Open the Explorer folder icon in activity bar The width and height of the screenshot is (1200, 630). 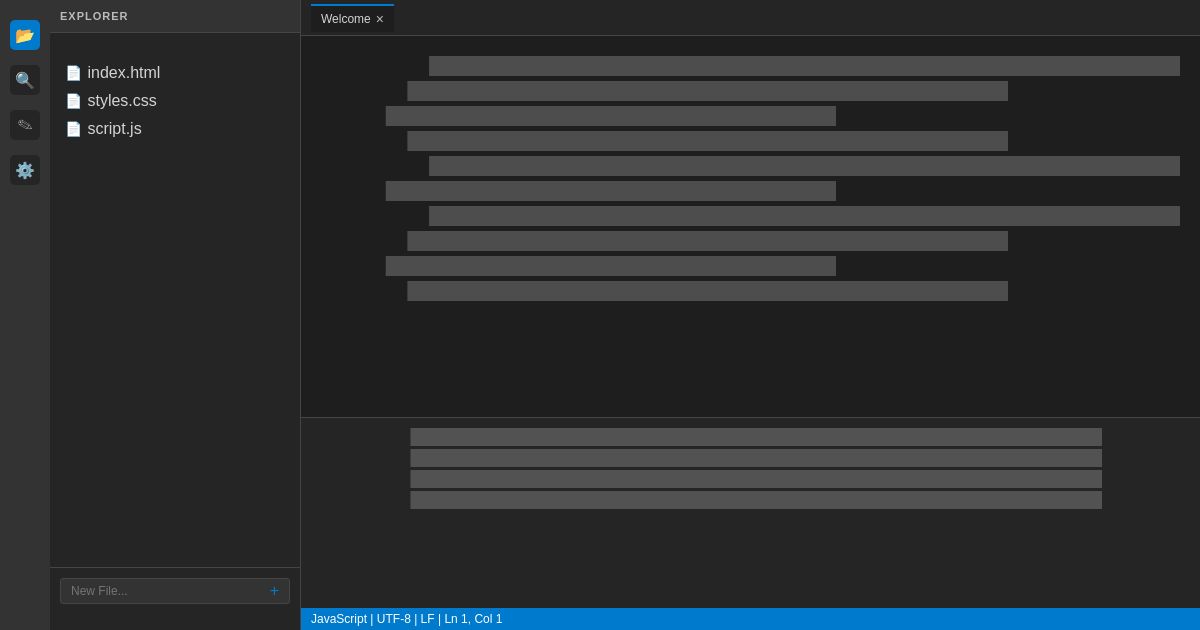click(25, 35)
